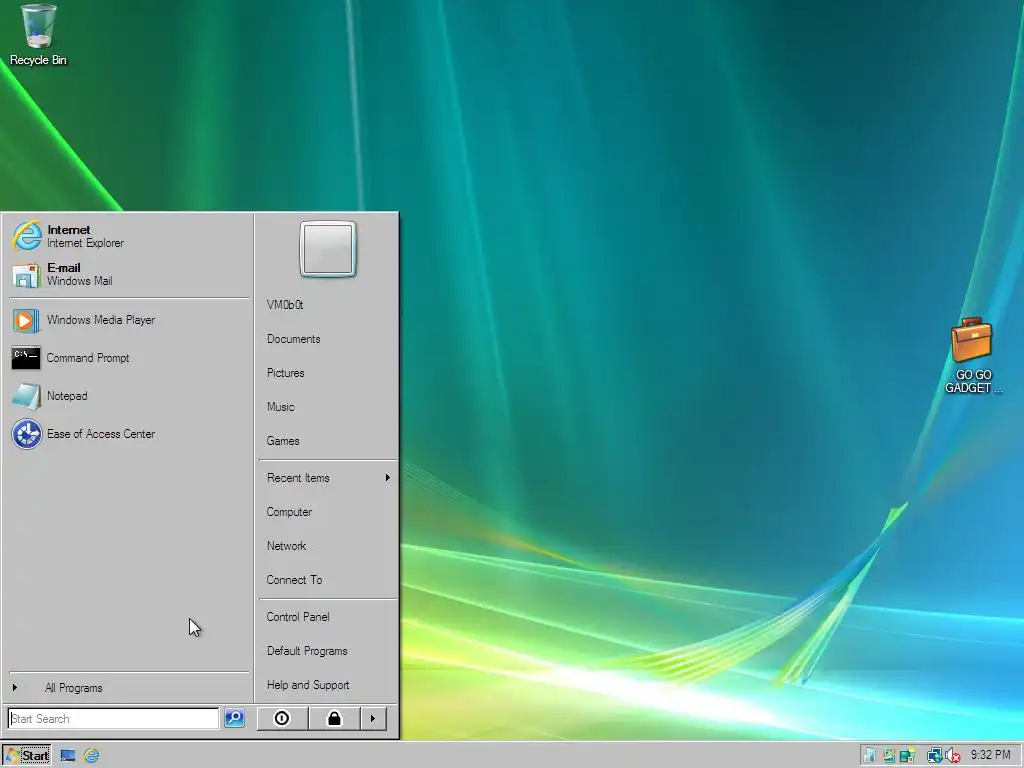Open Notepad from the Start menu
This screenshot has width=1024, height=768.
pos(128,396)
